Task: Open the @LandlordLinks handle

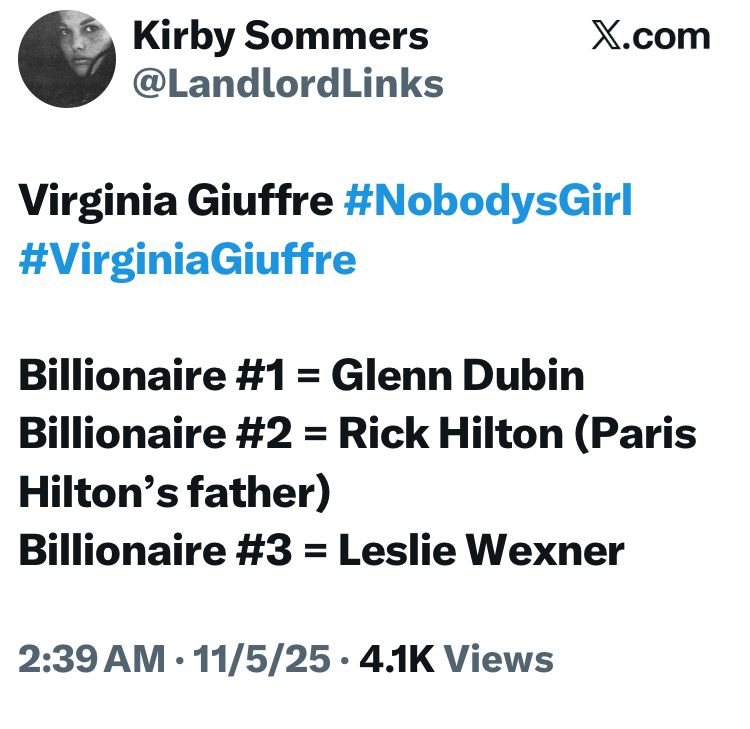Action: pos(288,84)
